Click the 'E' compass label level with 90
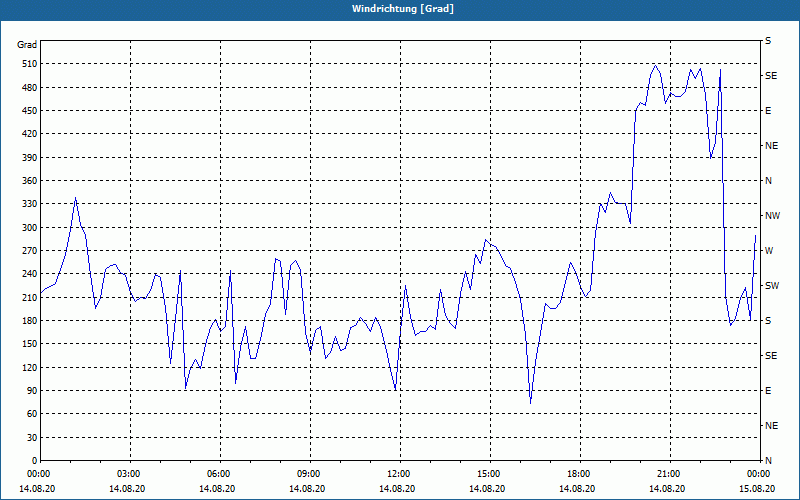This screenshot has height=500, width=800. tap(768, 391)
